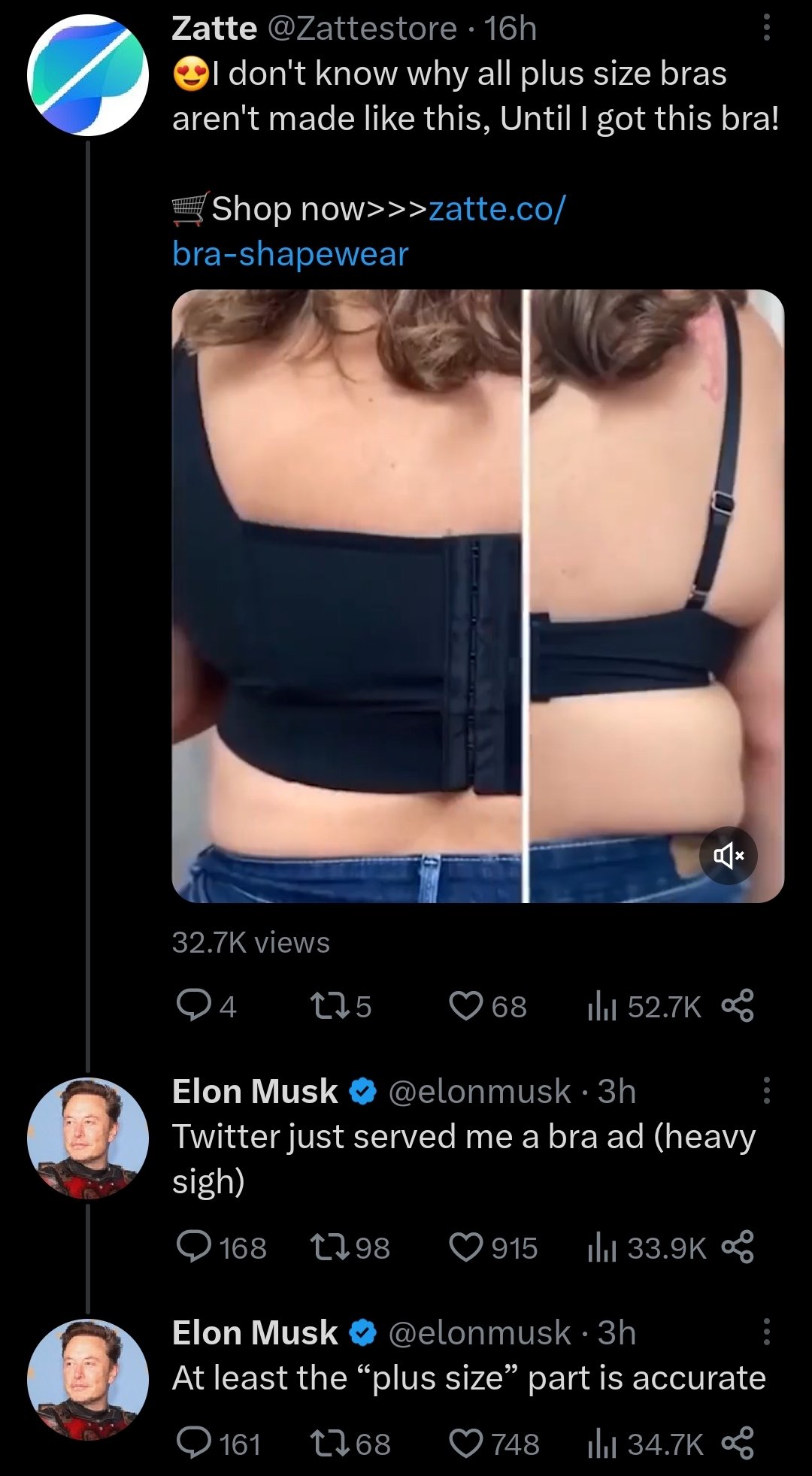Like the 'plus size part is accurate' tweet

(465, 1444)
